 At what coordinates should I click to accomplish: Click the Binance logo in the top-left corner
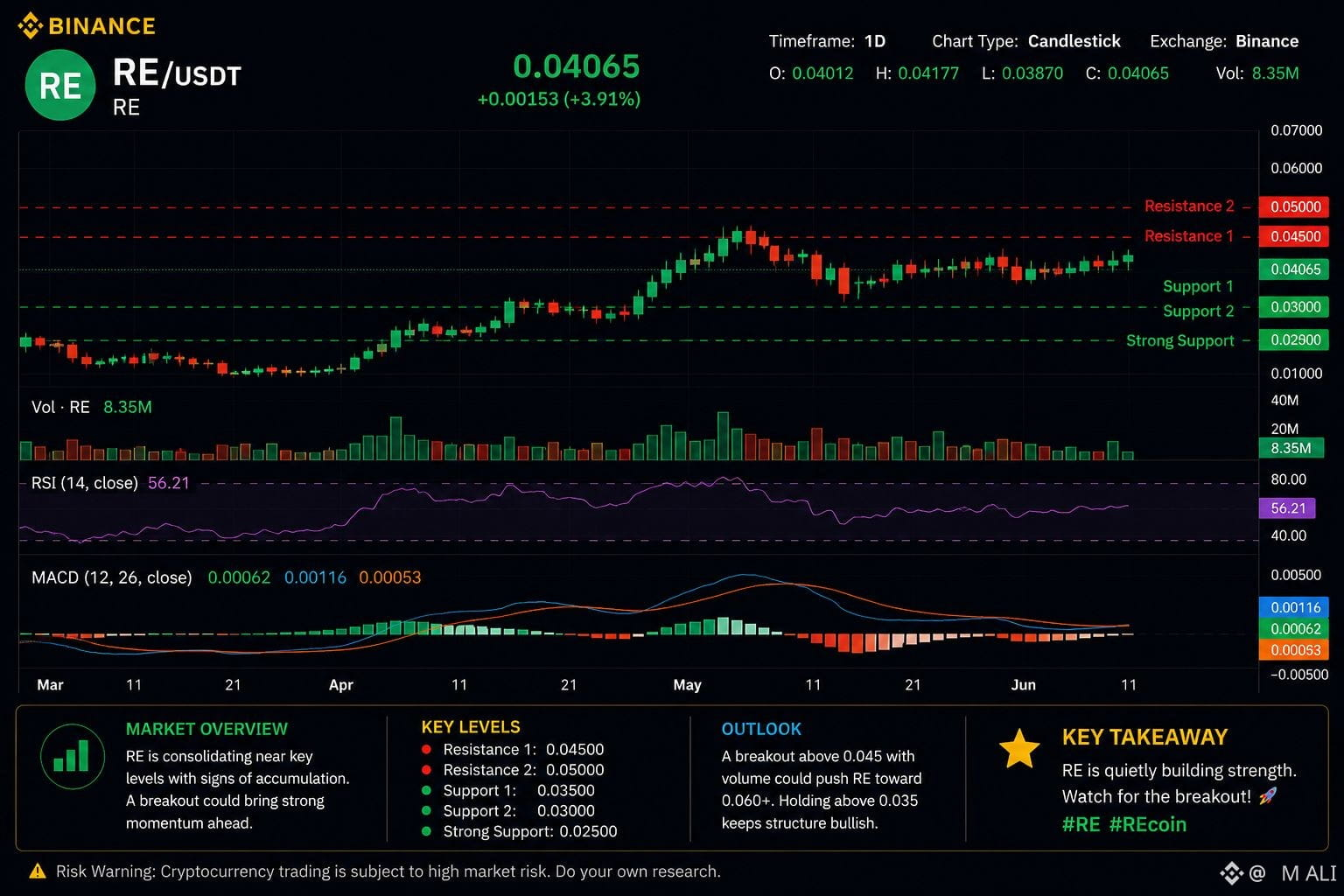coord(87,25)
